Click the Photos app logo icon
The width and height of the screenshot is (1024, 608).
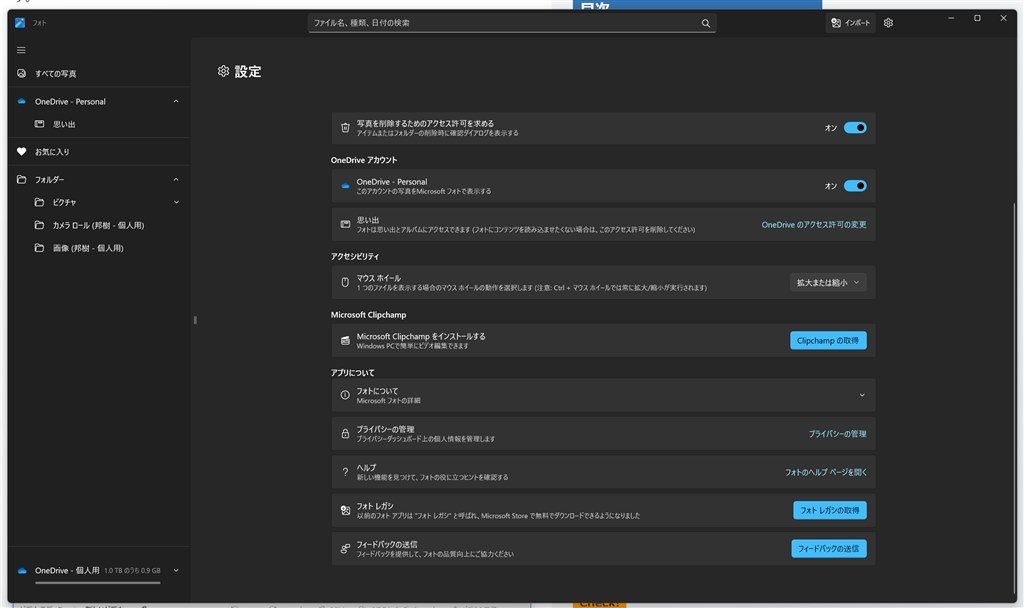coord(20,22)
